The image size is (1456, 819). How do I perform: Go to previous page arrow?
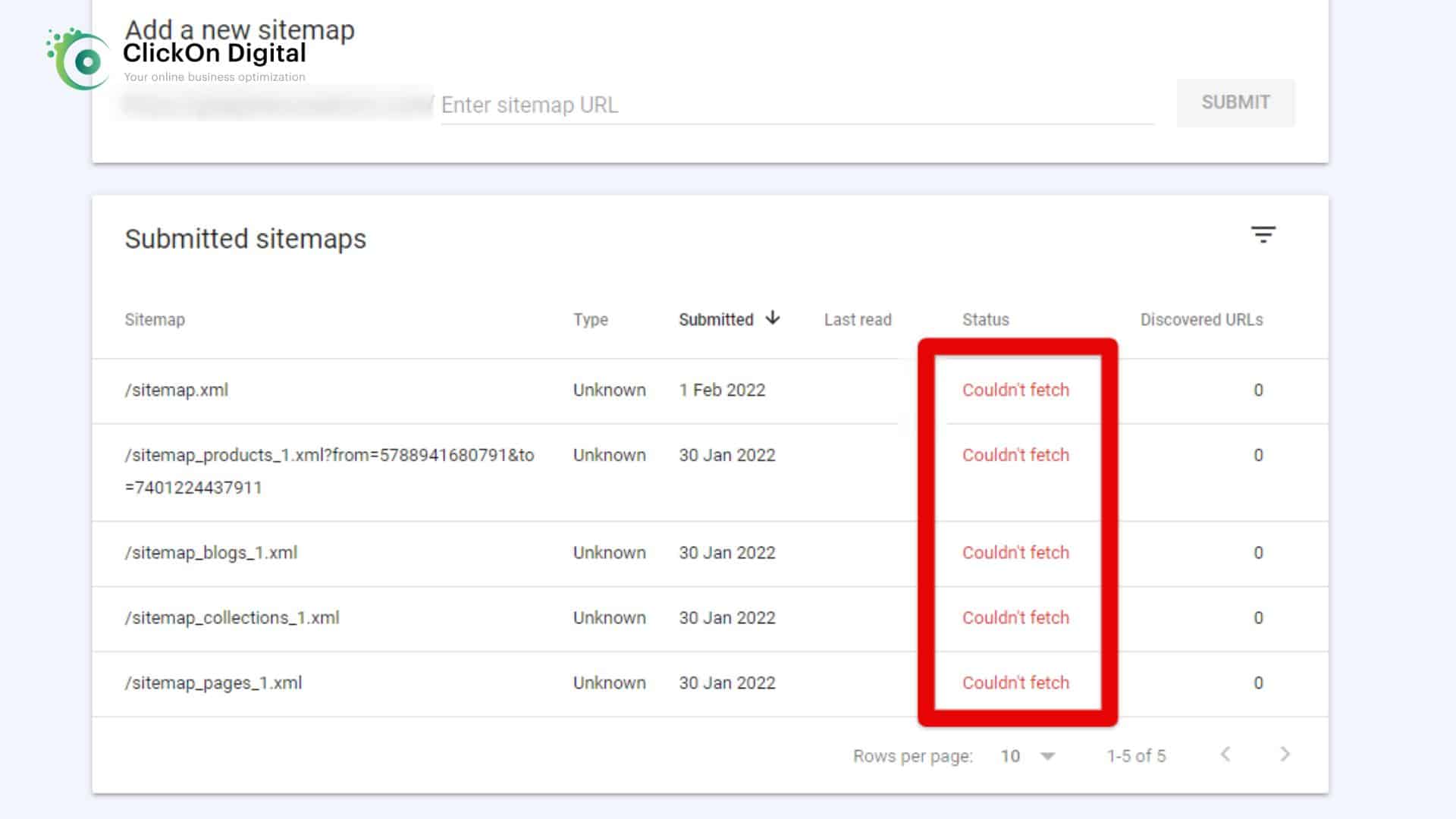[1225, 755]
